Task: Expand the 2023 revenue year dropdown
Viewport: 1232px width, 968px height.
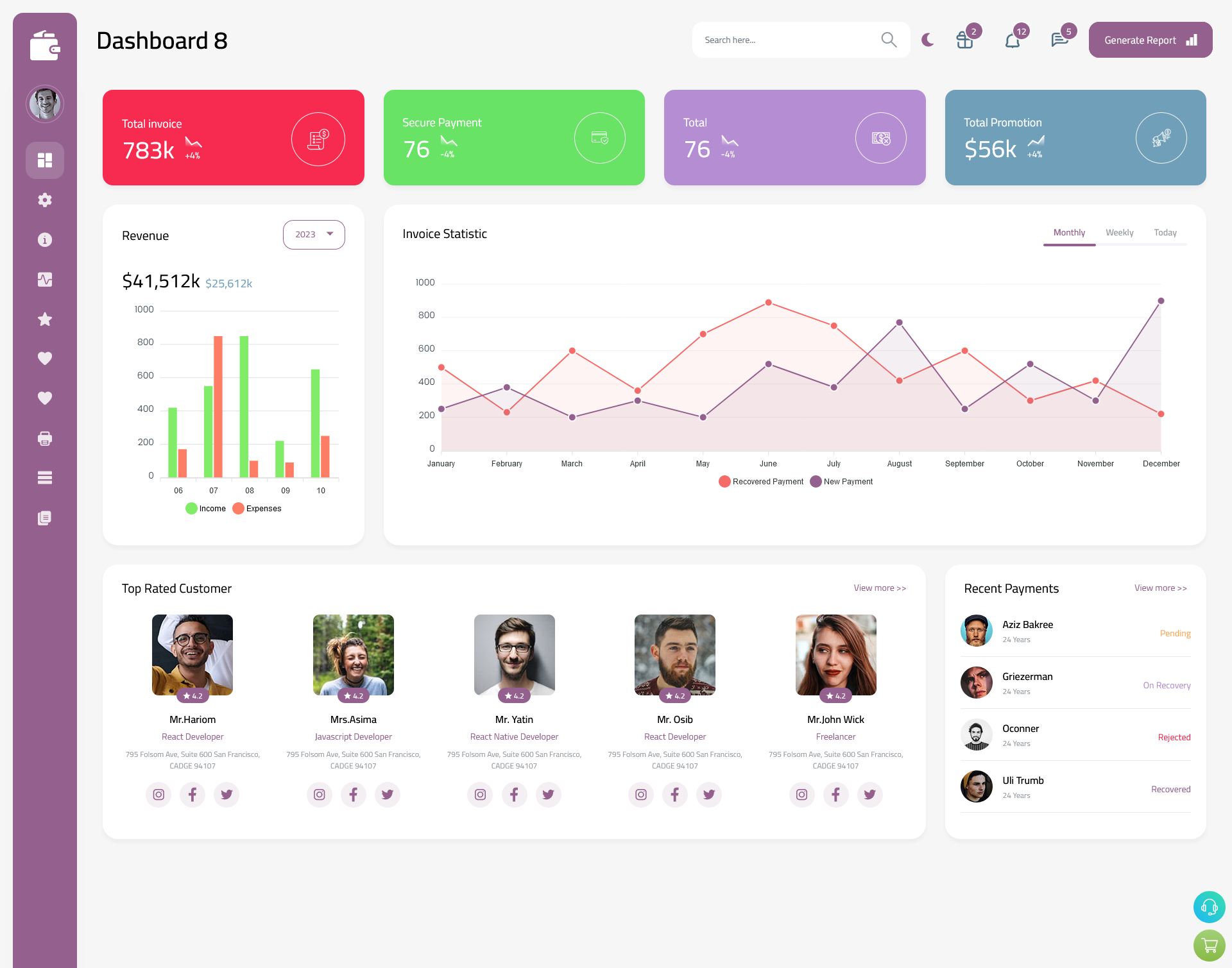Action: (314, 234)
